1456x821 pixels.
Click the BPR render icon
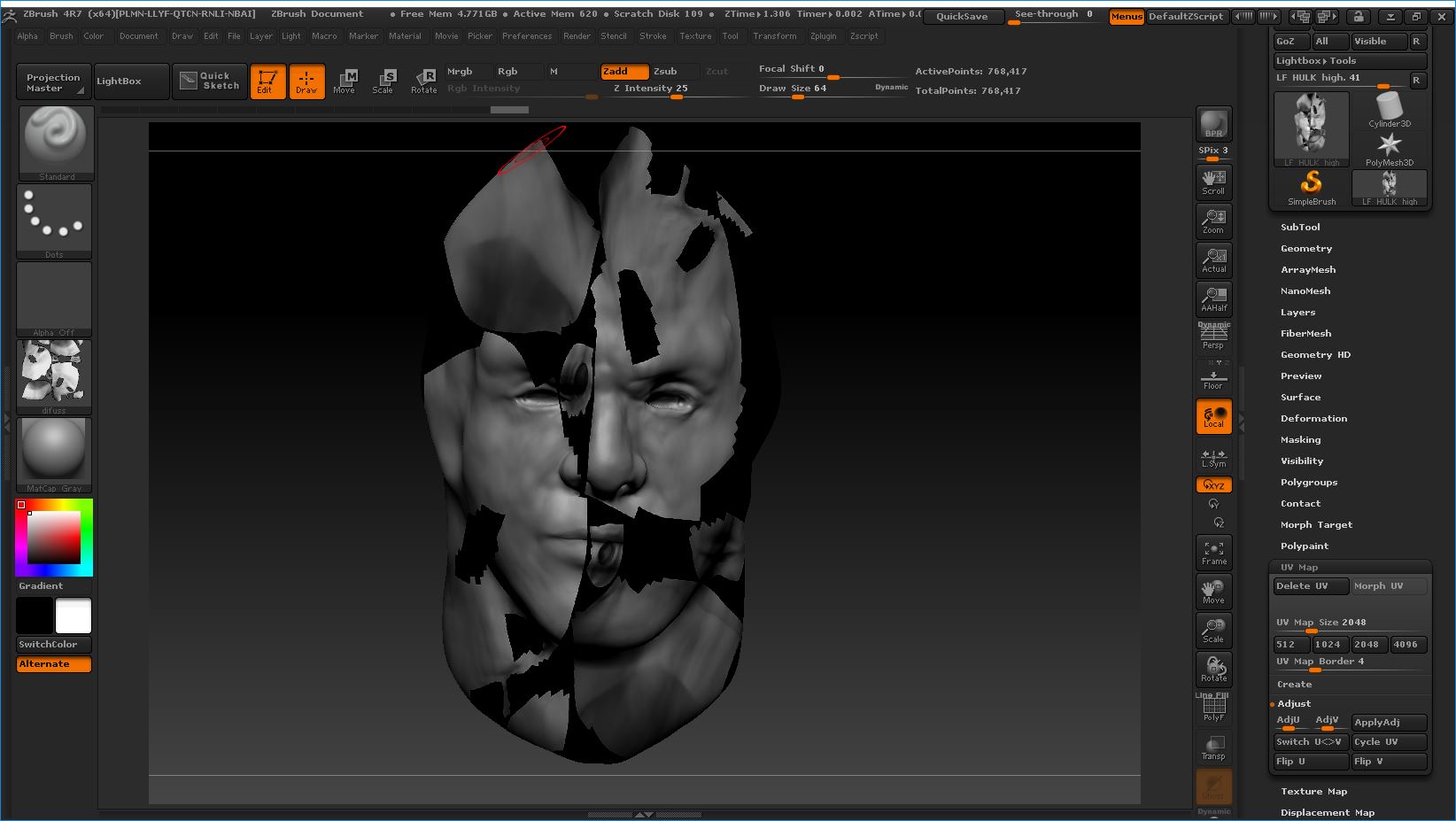coord(1213,125)
